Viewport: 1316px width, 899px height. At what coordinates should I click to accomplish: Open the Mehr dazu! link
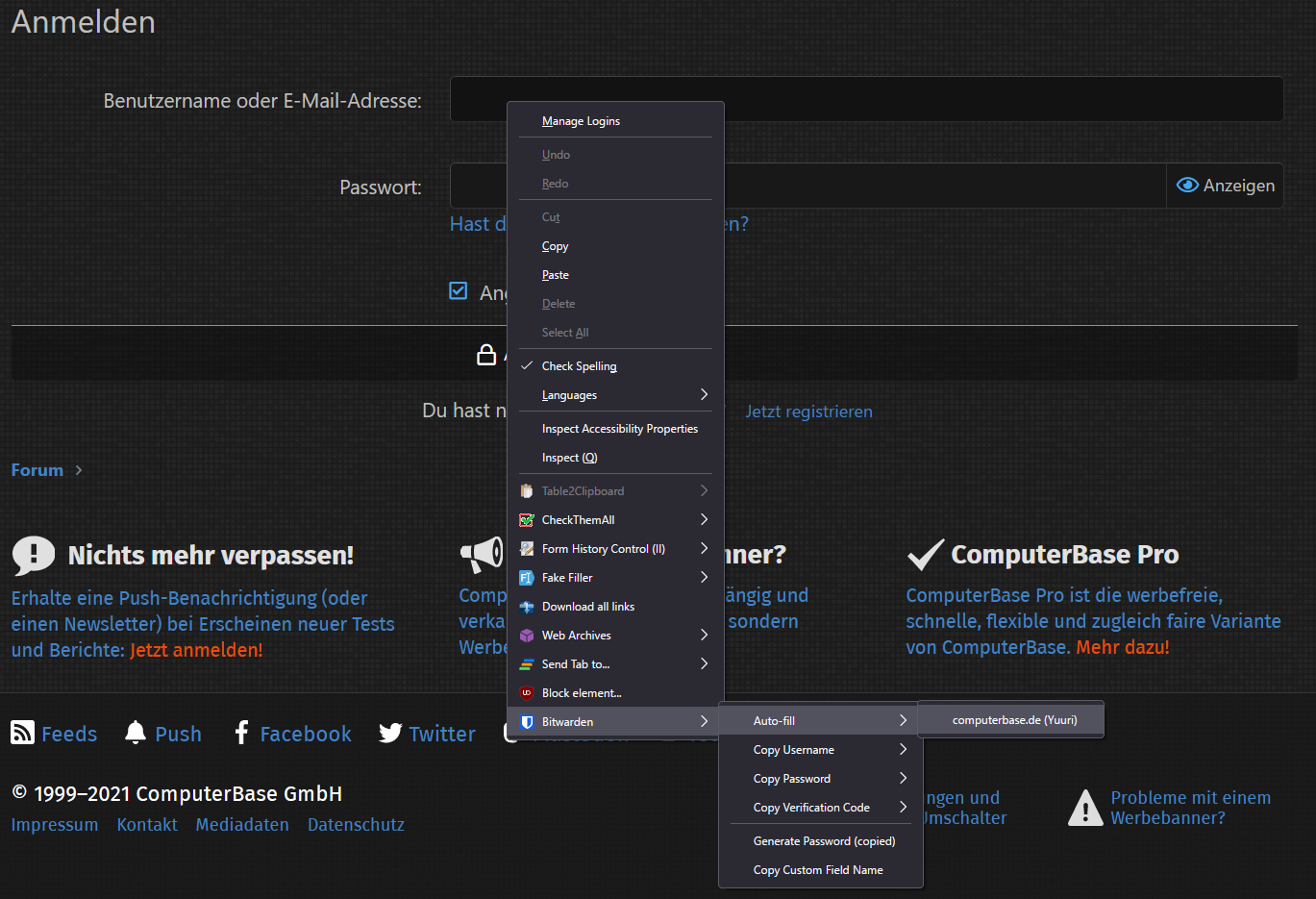pyautogui.click(x=1123, y=647)
